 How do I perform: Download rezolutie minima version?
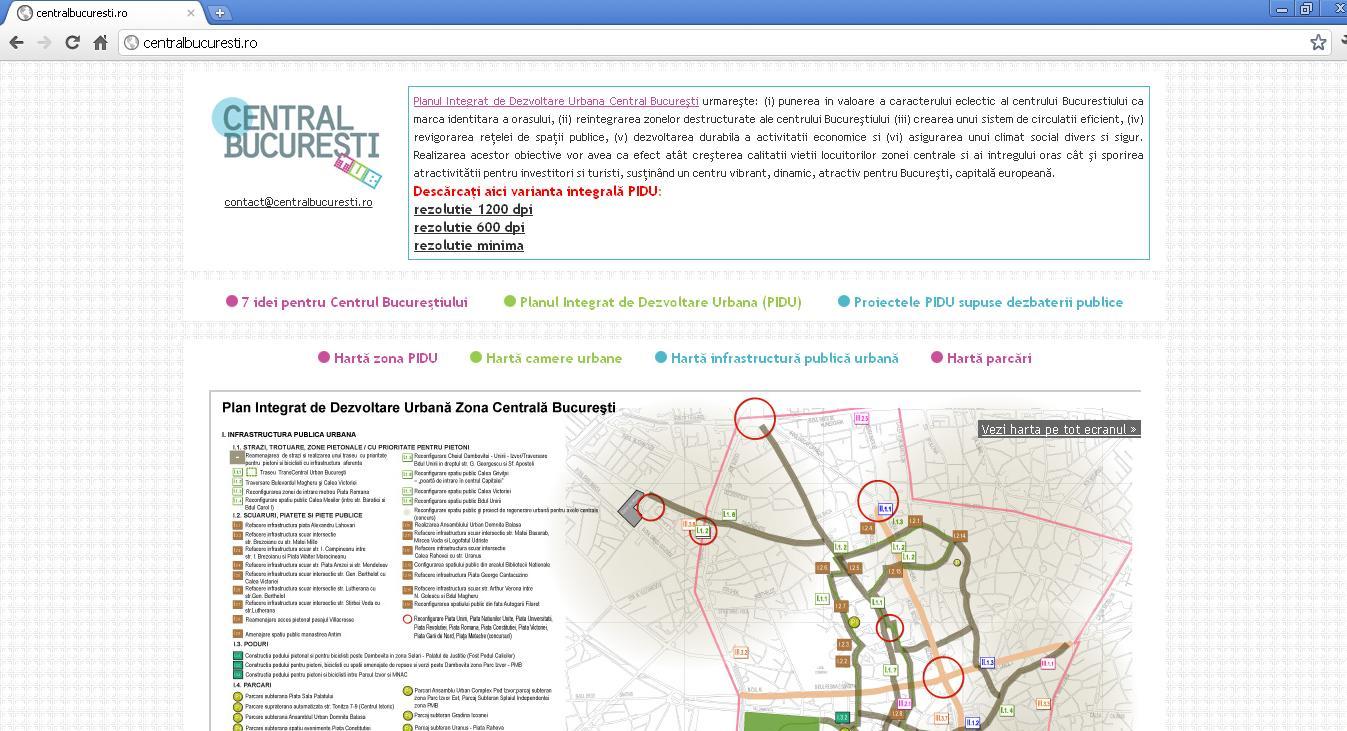click(468, 245)
